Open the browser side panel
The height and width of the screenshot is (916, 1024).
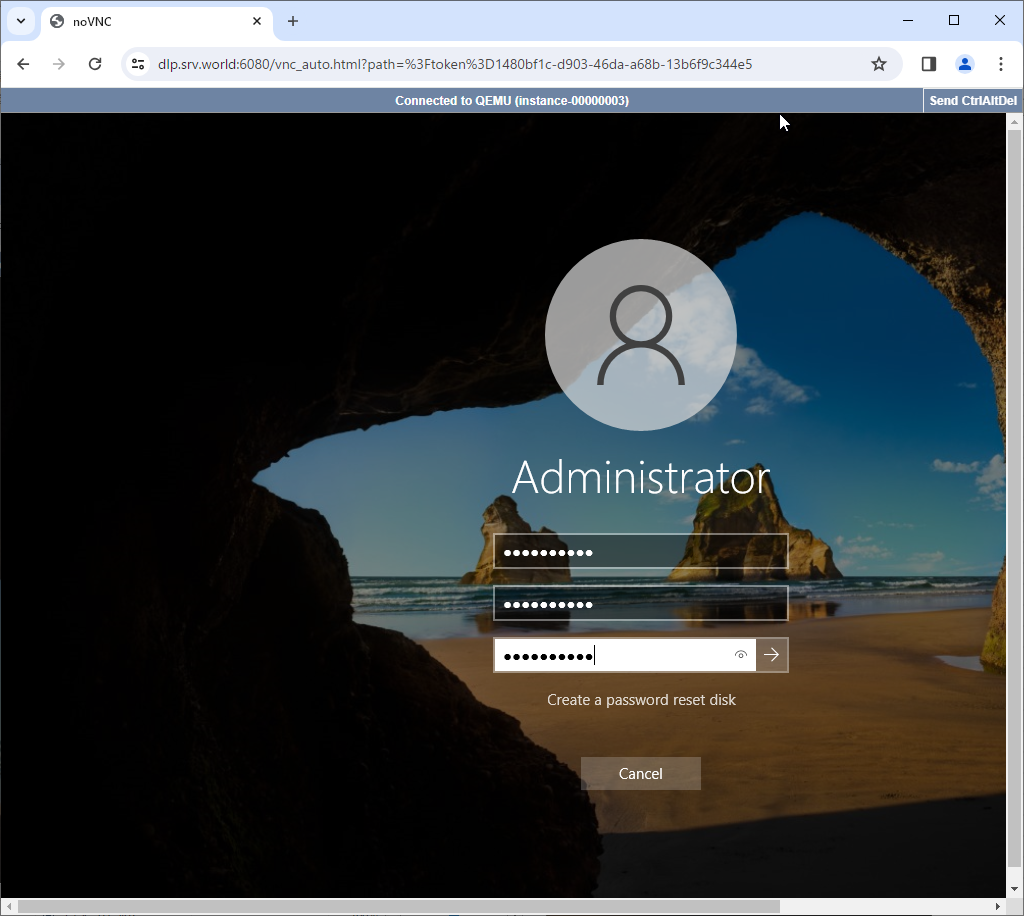929,64
